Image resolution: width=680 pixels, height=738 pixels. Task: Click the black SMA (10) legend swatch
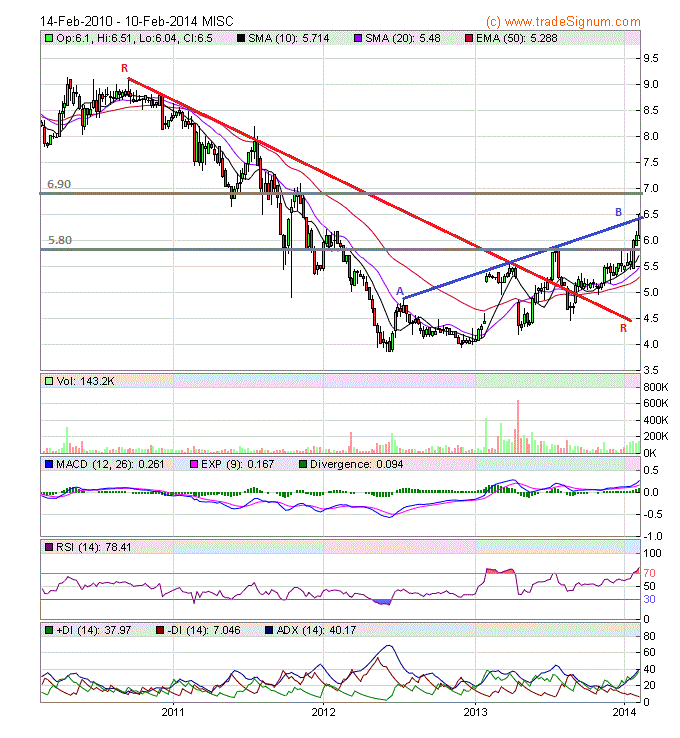[x=240, y=38]
